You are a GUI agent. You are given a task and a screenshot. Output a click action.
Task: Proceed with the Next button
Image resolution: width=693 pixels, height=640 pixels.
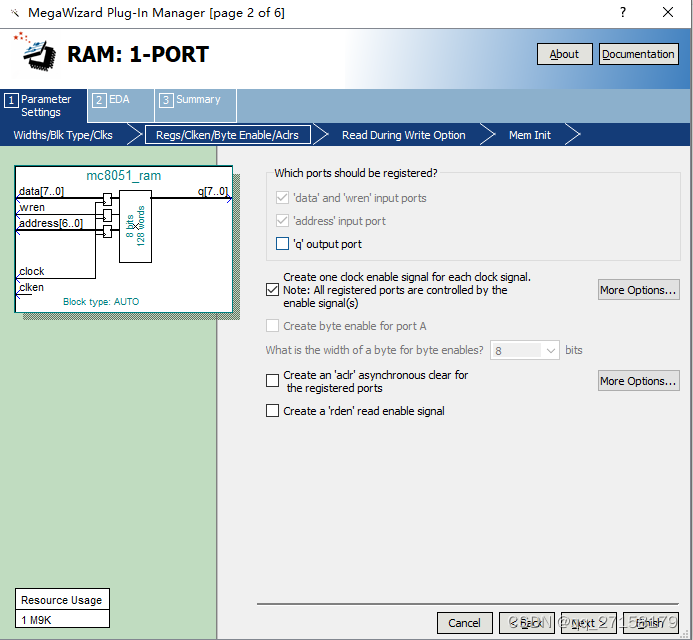click(x=589, y=623)
